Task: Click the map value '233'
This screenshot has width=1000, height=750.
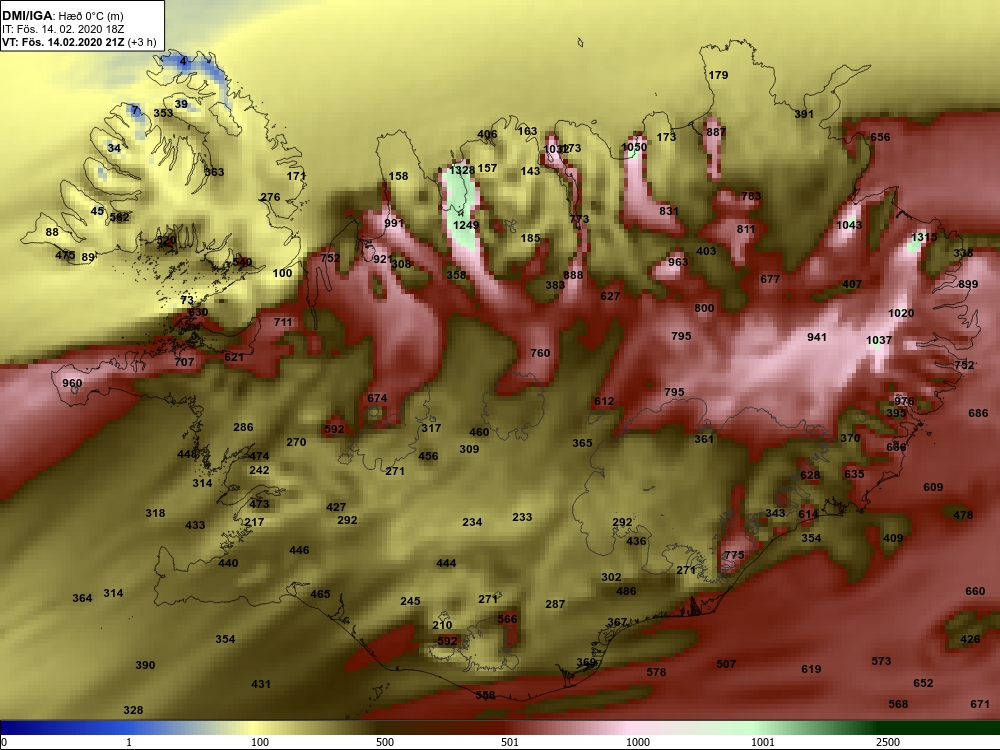Action: [x=522, y=517]
